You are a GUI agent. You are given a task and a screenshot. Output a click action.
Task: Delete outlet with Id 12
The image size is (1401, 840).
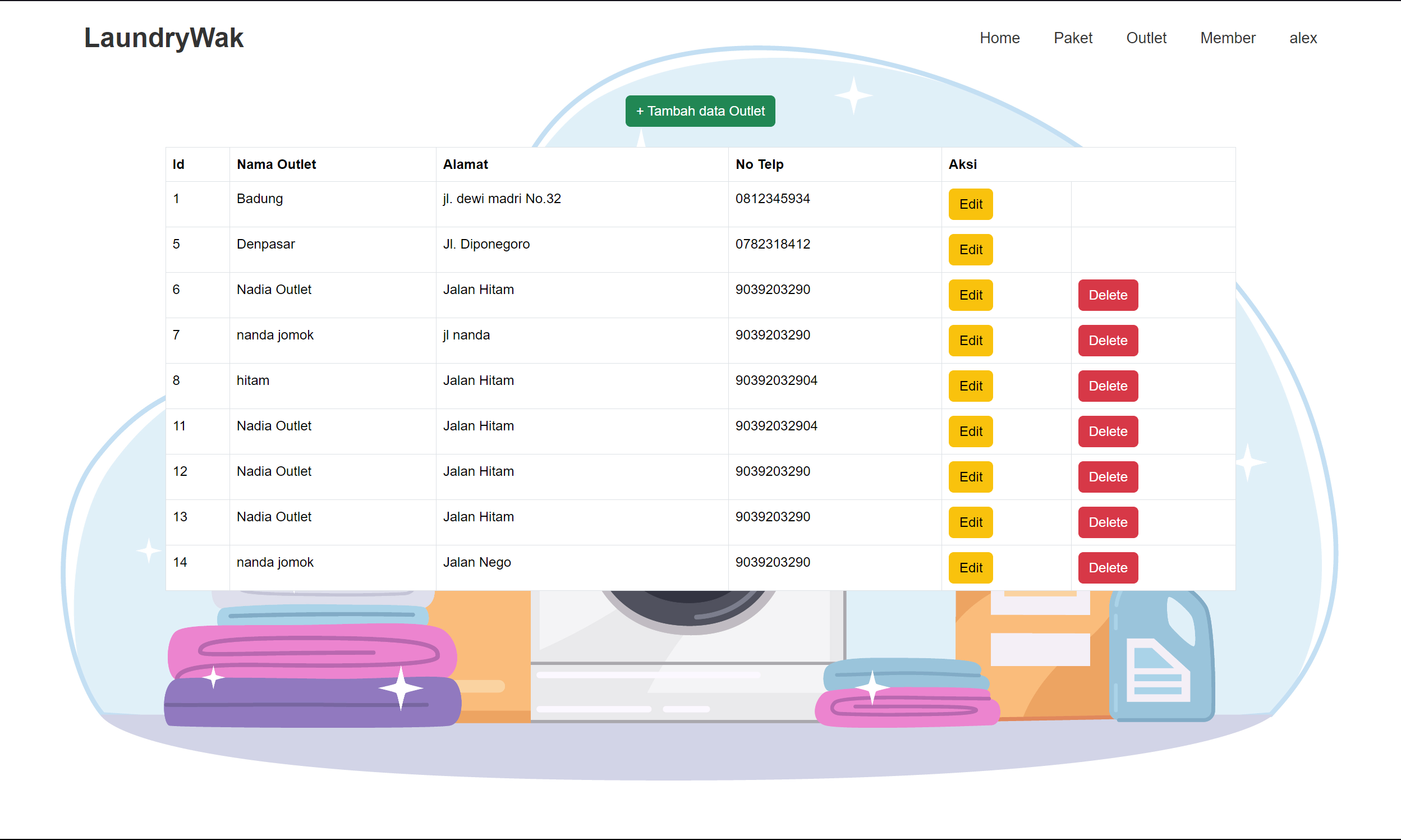tap(1108, 476)
